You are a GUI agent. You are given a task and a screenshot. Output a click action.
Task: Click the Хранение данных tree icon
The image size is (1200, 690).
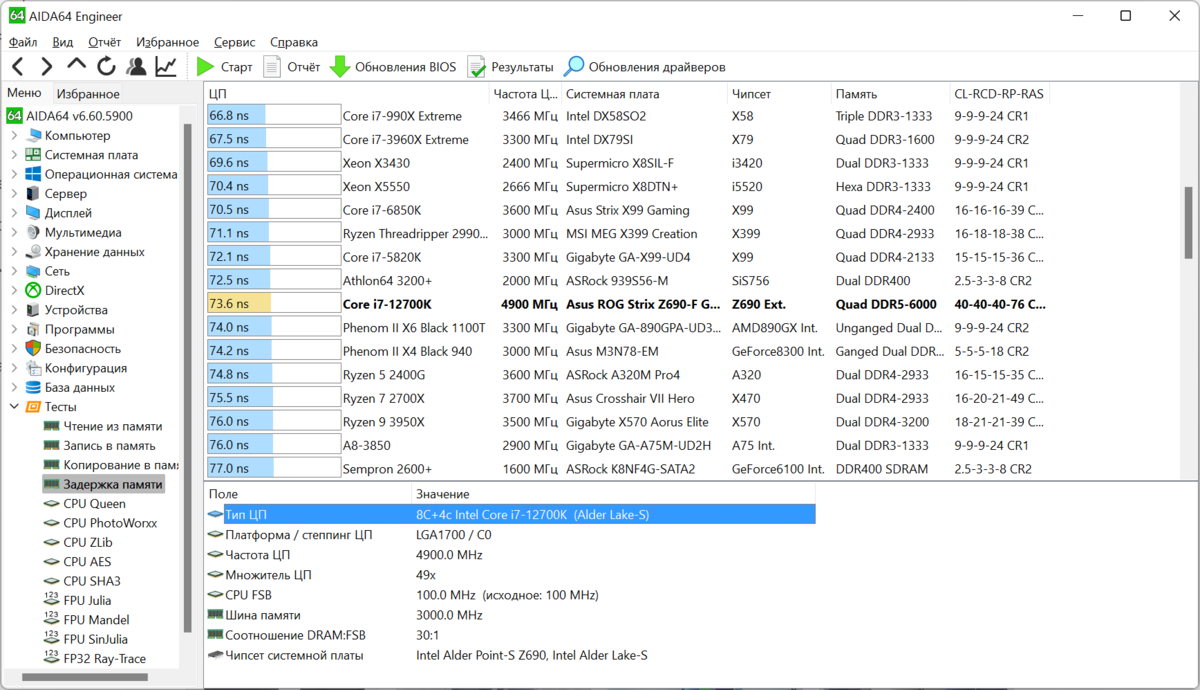click(34, 252)
